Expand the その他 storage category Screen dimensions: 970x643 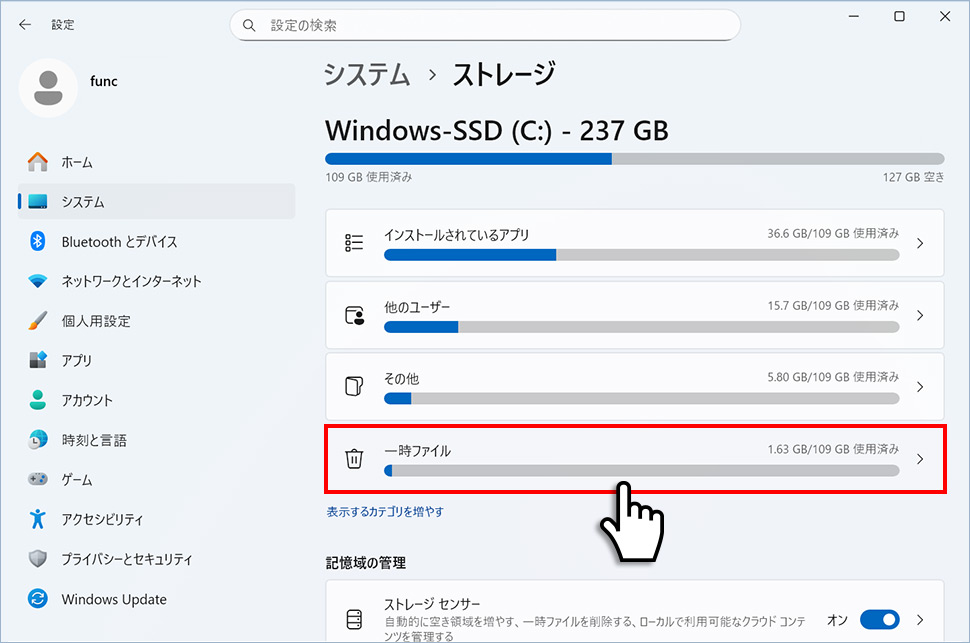(x=919, y=386)
